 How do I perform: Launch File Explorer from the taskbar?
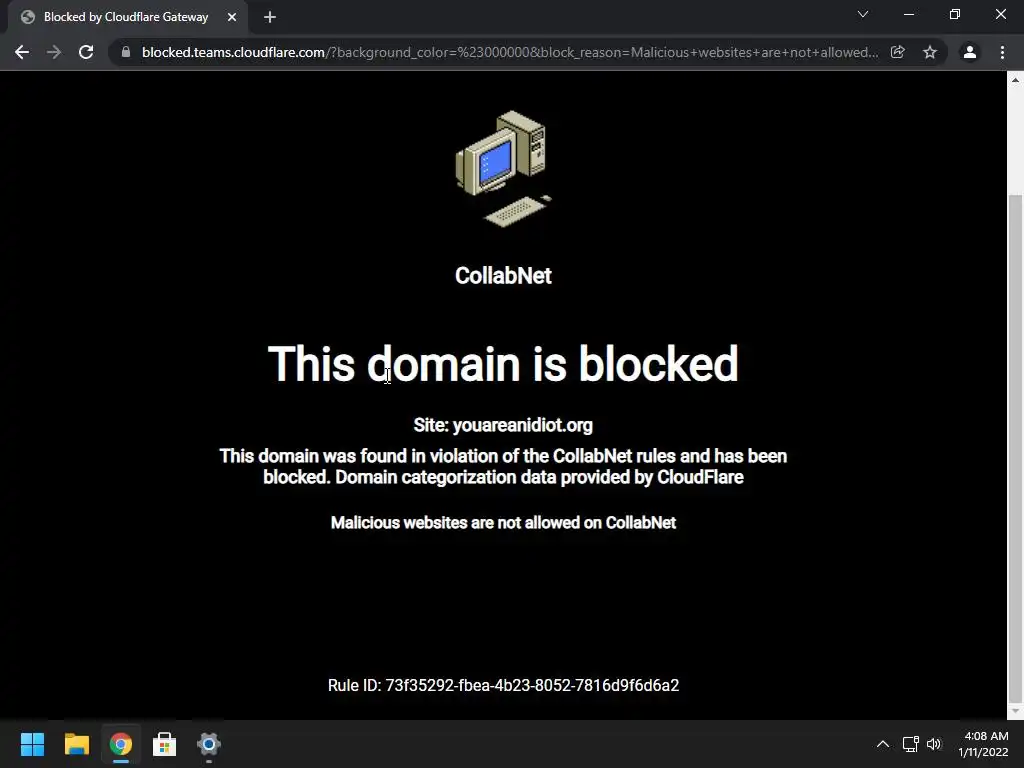point(76,744)
